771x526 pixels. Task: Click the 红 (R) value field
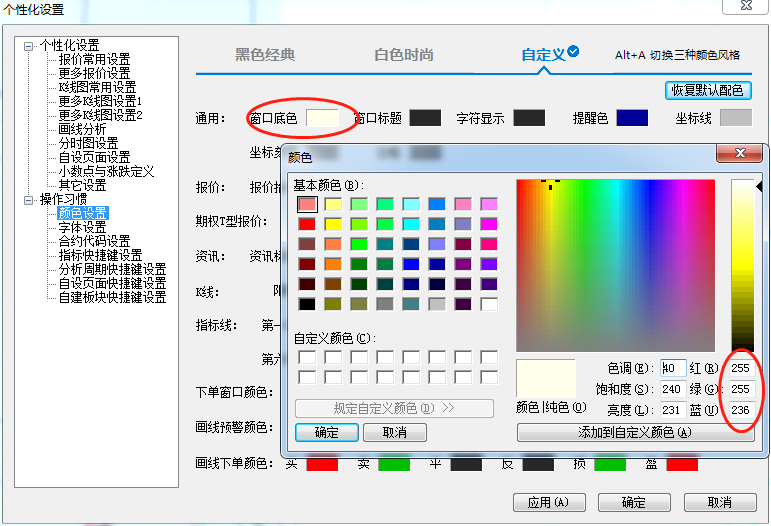tap(741, 368)
